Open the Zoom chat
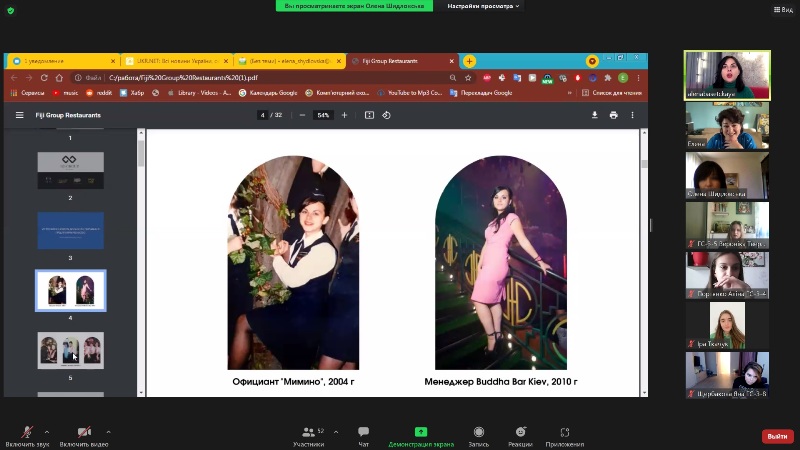Viewport: 800px width, 450px height. (363, 437)
